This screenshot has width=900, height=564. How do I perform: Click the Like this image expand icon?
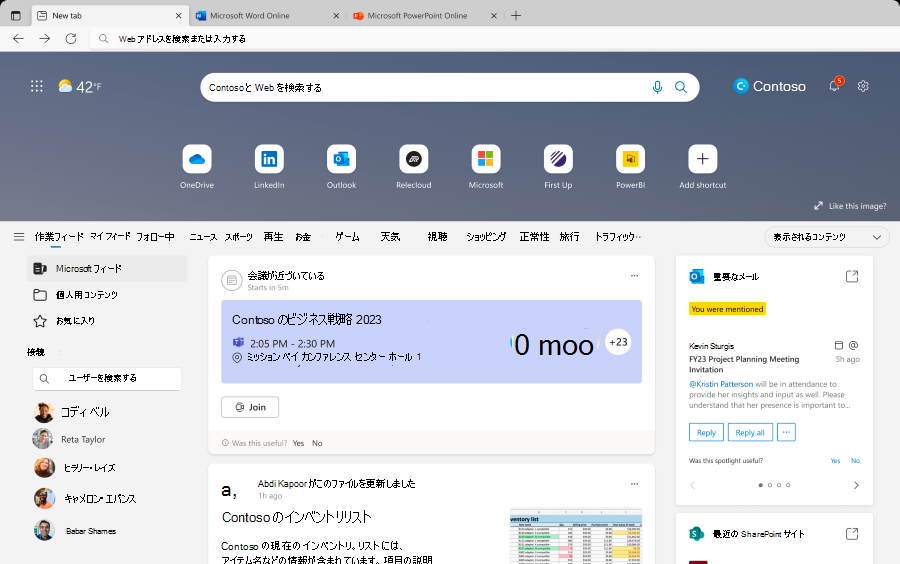818,206
